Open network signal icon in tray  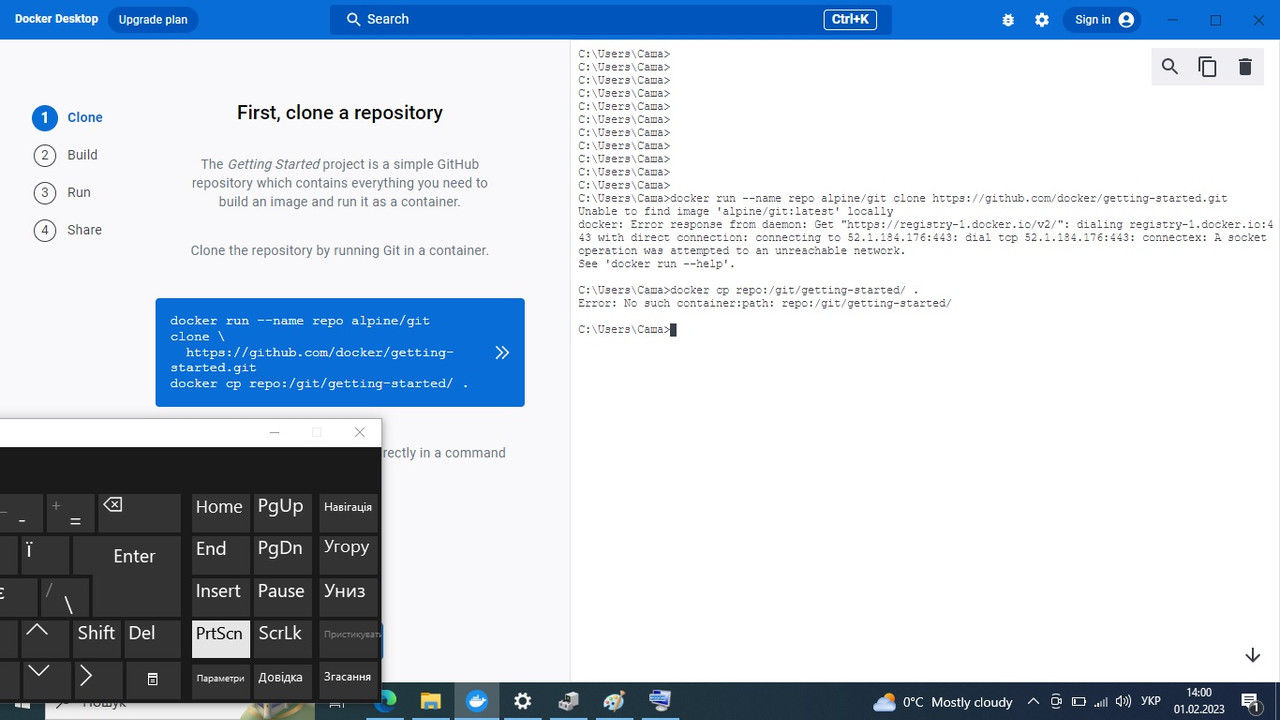pos(1101,702)
